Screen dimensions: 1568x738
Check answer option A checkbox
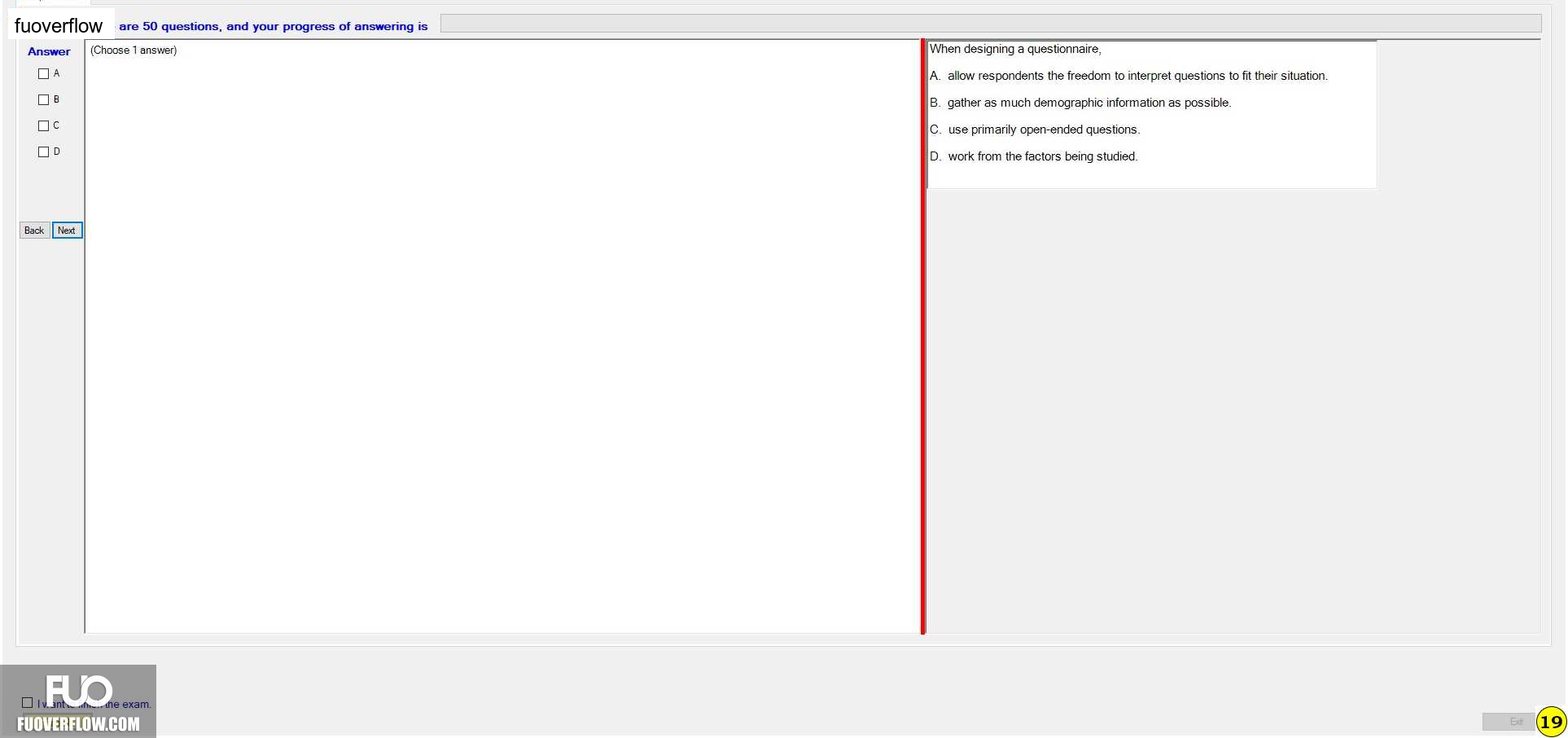pyautogui.click(x=44, y=74)
